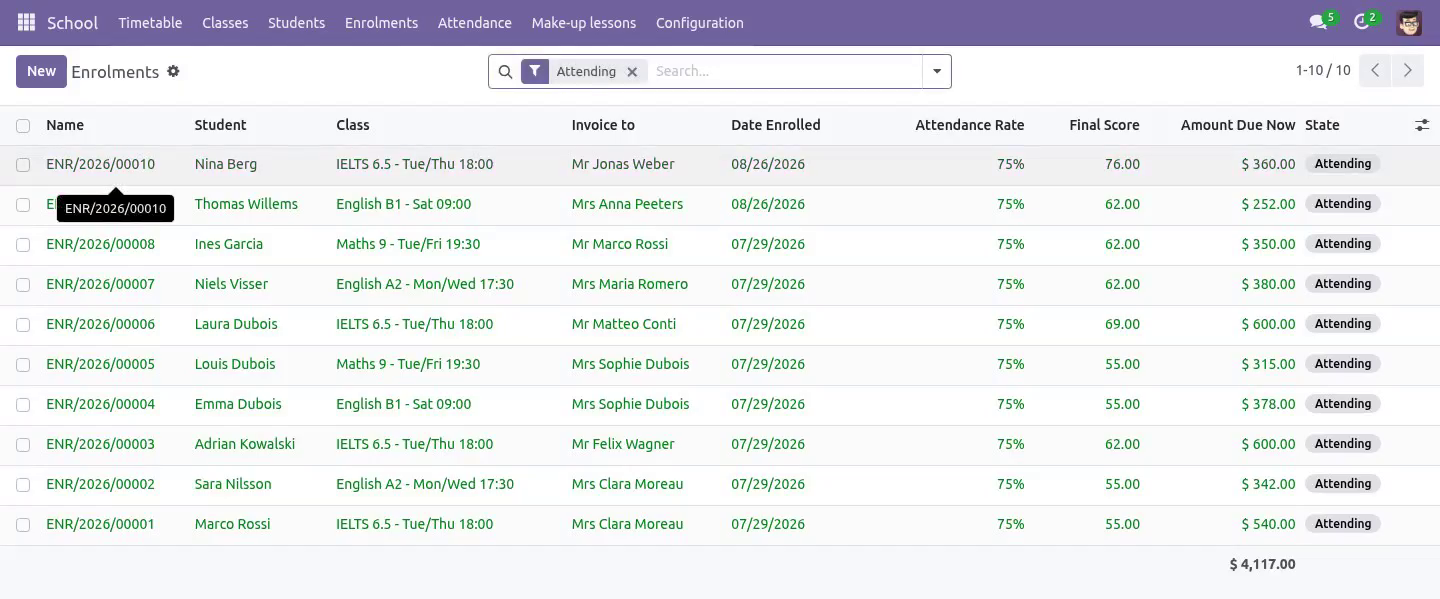Click class Maths 9 - Tue/Fri 19:30 for Louis Dubois

point(408,364)
